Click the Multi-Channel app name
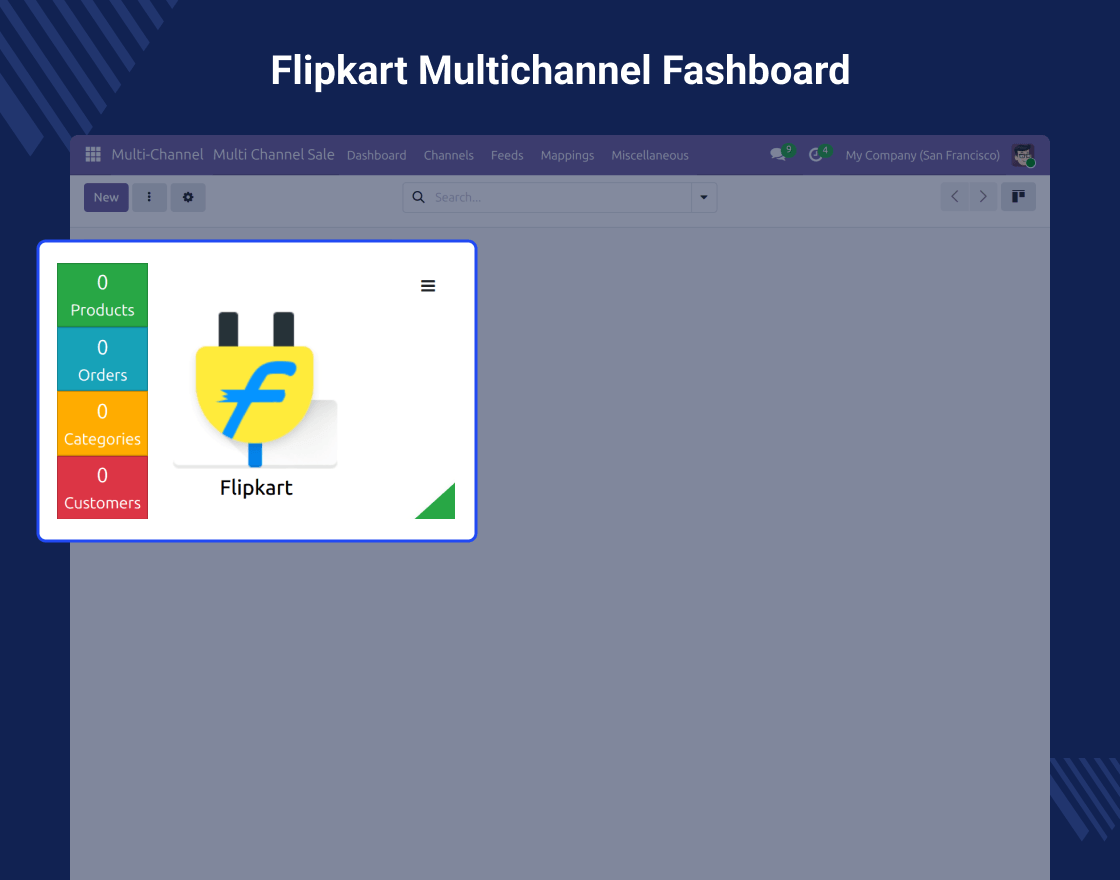Screen dimensions: 1120x880 click(x=157, y=154)
